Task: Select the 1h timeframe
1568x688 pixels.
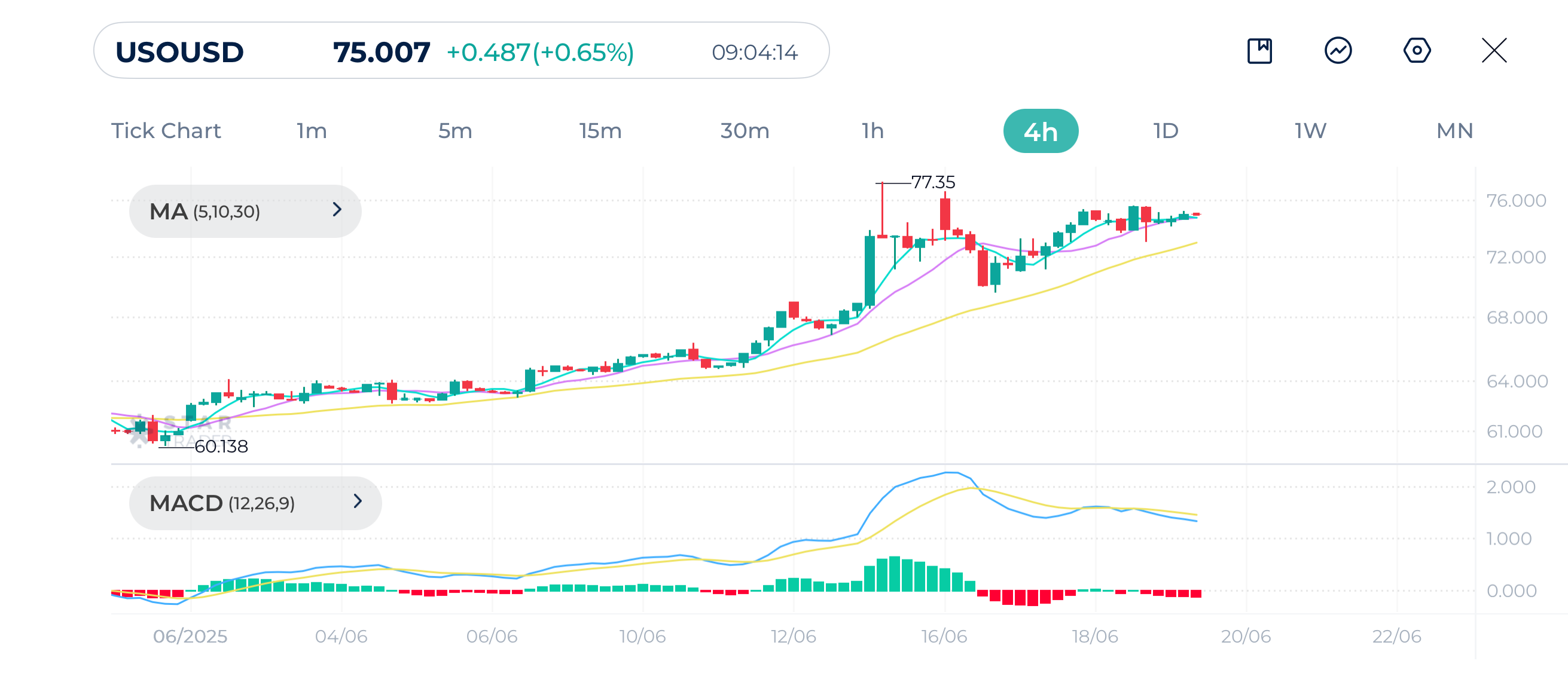Action: (x=873, y=131)
